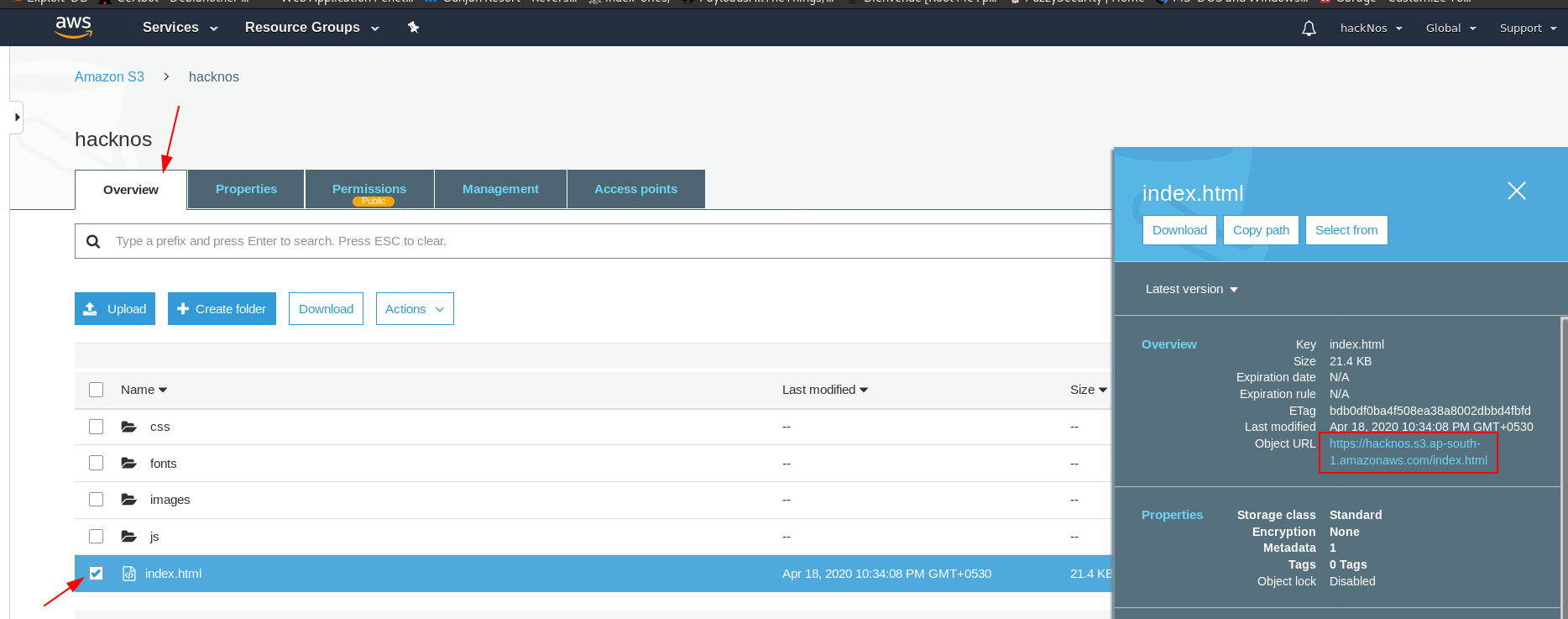1568x619 pixels.
Task: Click the pin shortcuts icon in the navbar
Action: point(413,27)
